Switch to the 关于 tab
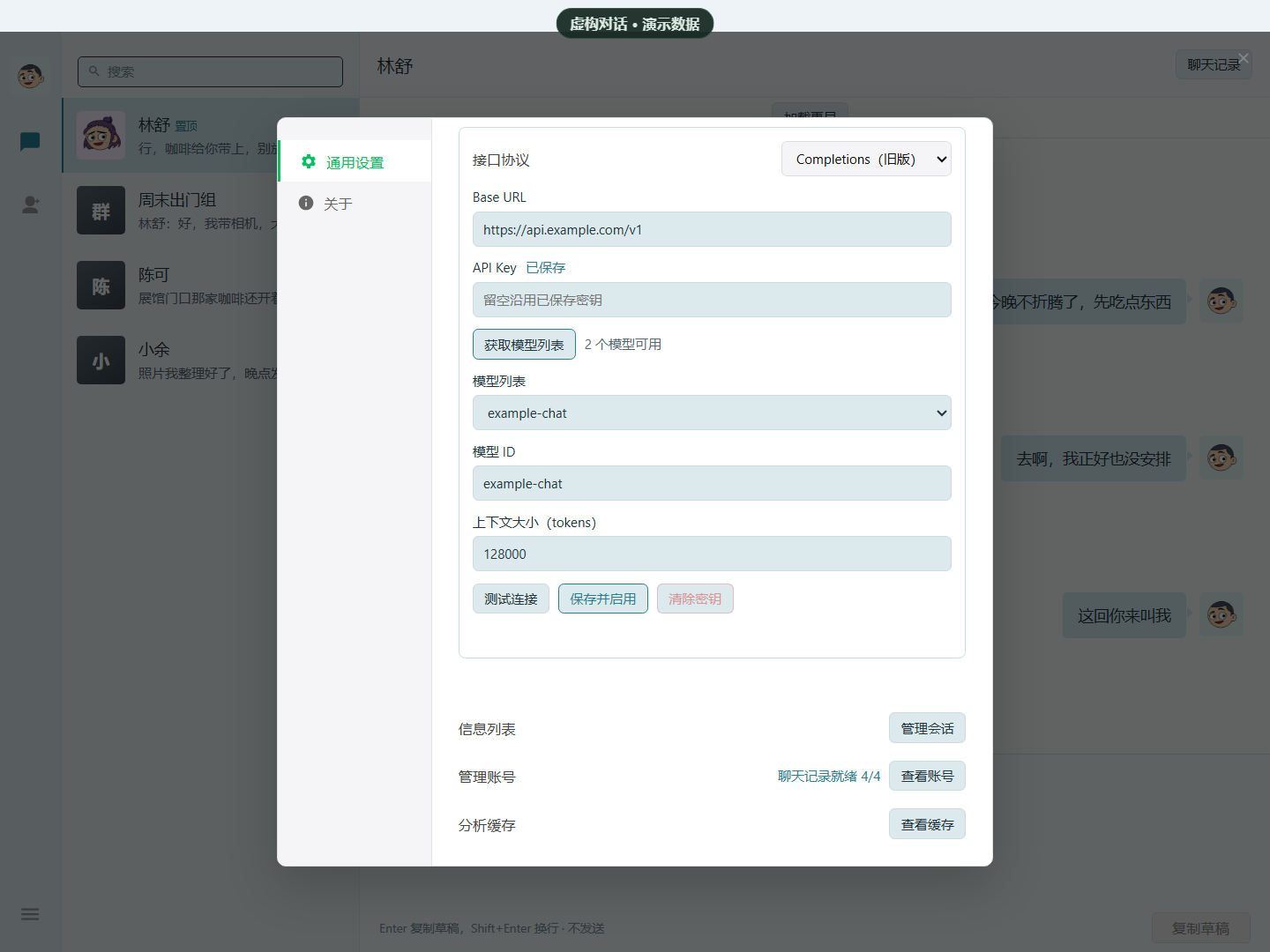The height and width of the screenshot is (952, 1270). [355, 204]
